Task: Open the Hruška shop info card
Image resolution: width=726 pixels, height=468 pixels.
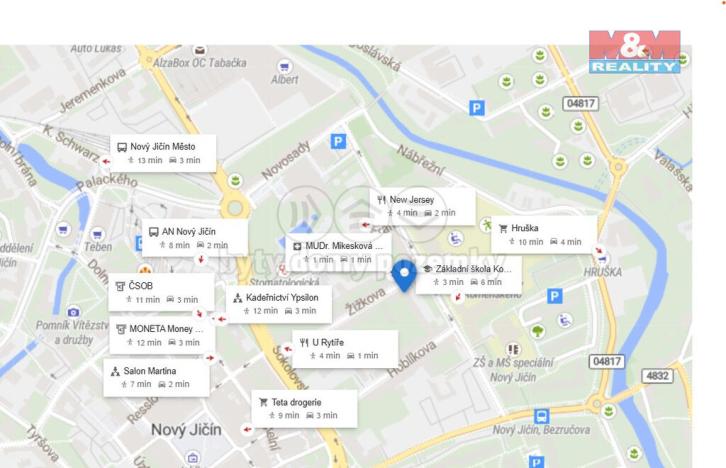Action: [x=544, y=235]
